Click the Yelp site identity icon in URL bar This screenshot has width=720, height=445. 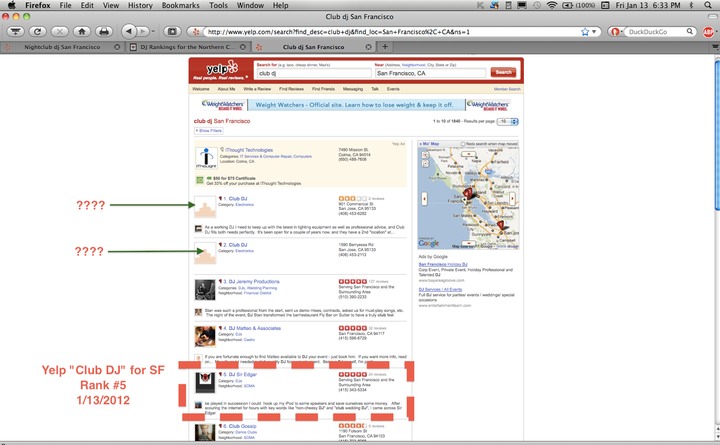(x=196, y=32)
